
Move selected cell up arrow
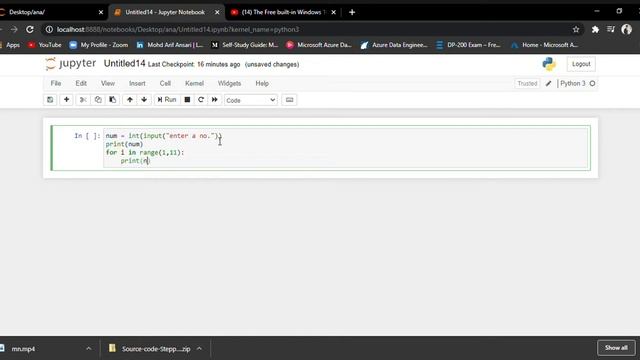pos(129,100)
